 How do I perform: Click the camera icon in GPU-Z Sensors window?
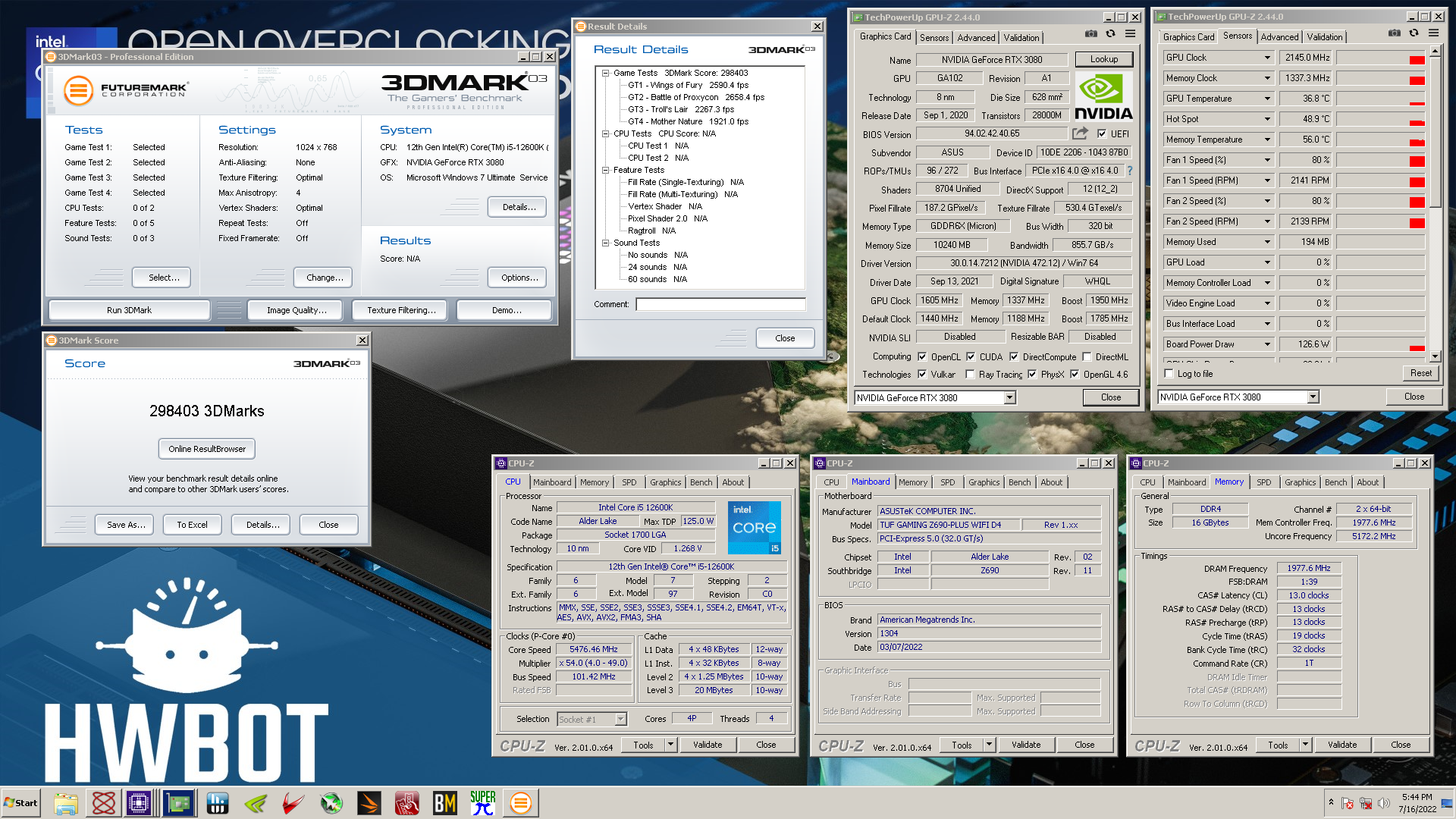pyautogui.click(x=1394, y=33)
